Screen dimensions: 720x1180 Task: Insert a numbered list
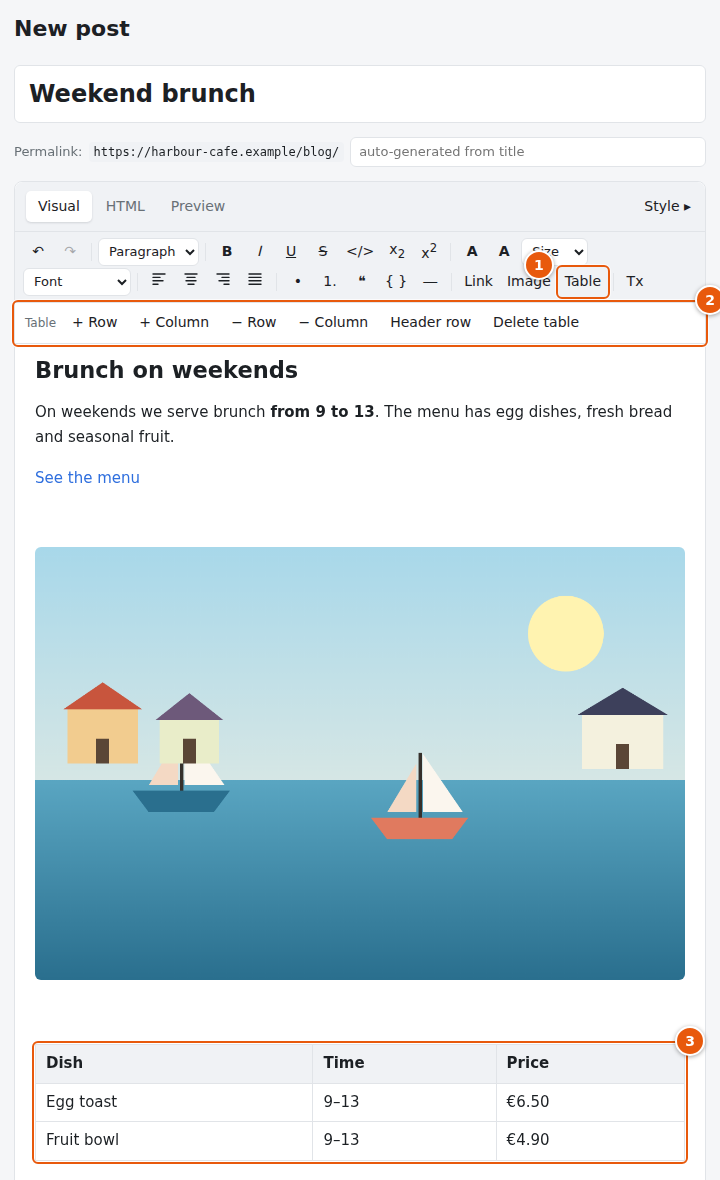[330, 281]
